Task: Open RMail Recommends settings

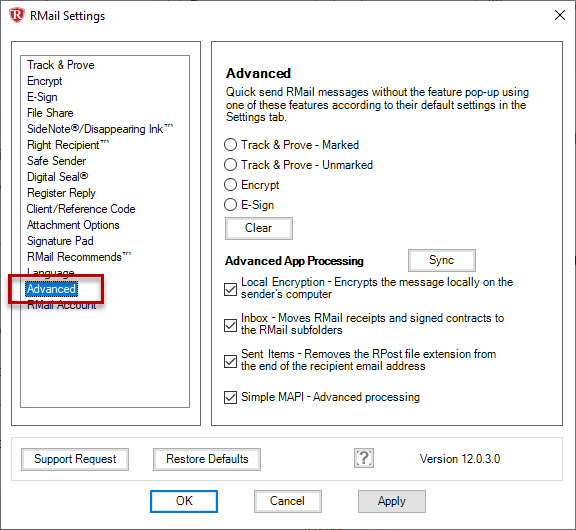Action: [79, 257]
